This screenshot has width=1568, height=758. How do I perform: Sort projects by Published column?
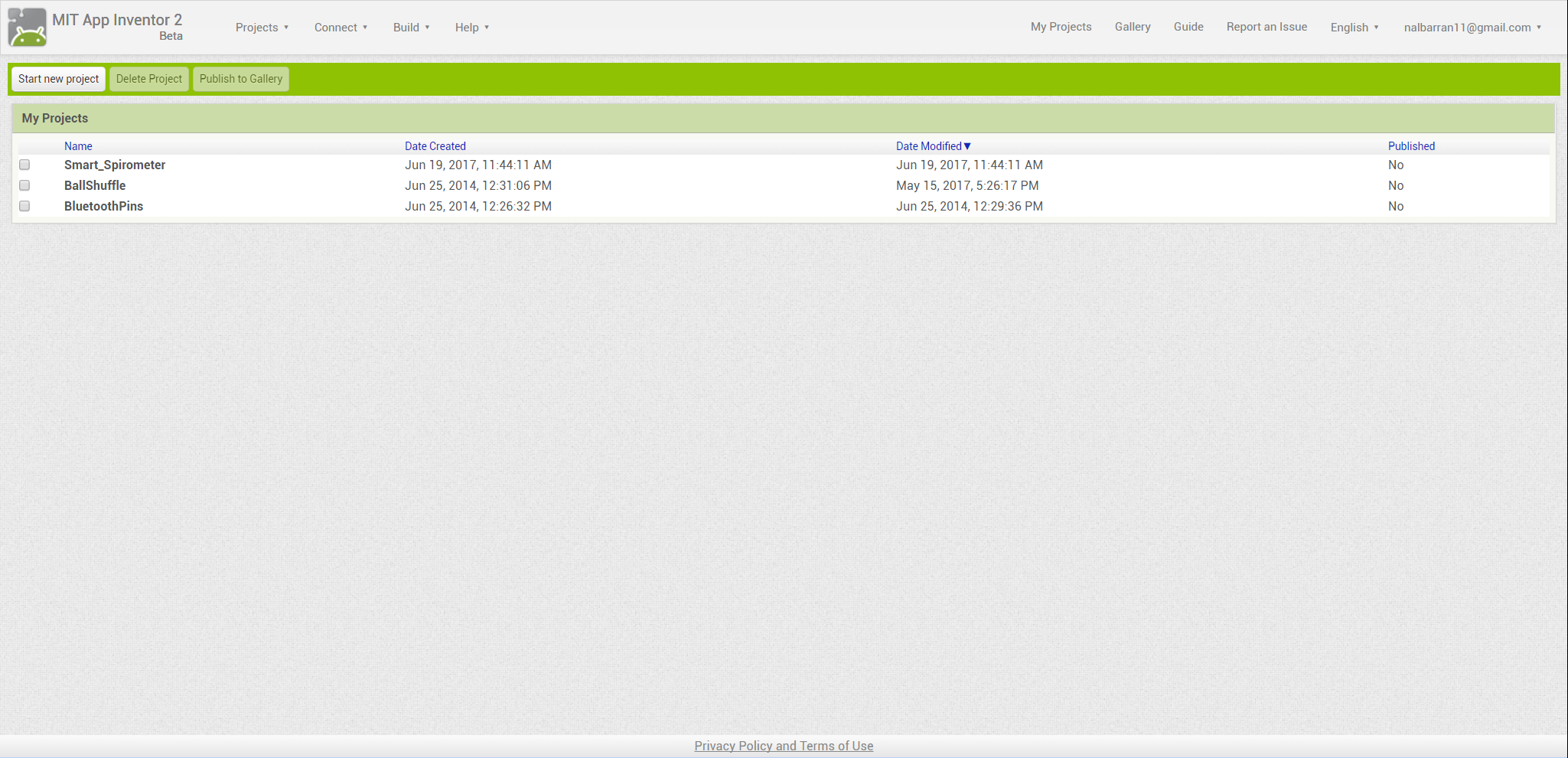(x=1411, y=146)
